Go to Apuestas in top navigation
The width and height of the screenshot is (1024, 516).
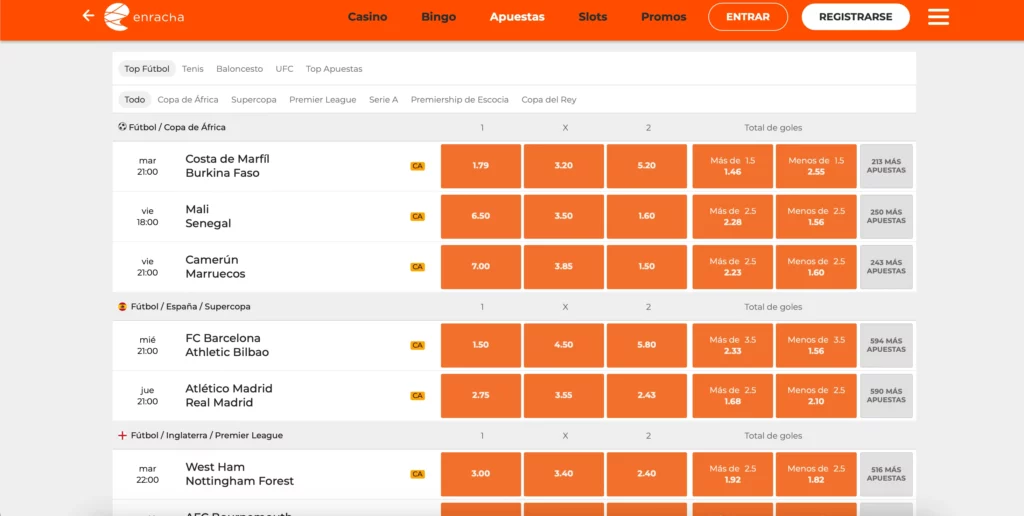pyautogui.click(x=517, y=17)
